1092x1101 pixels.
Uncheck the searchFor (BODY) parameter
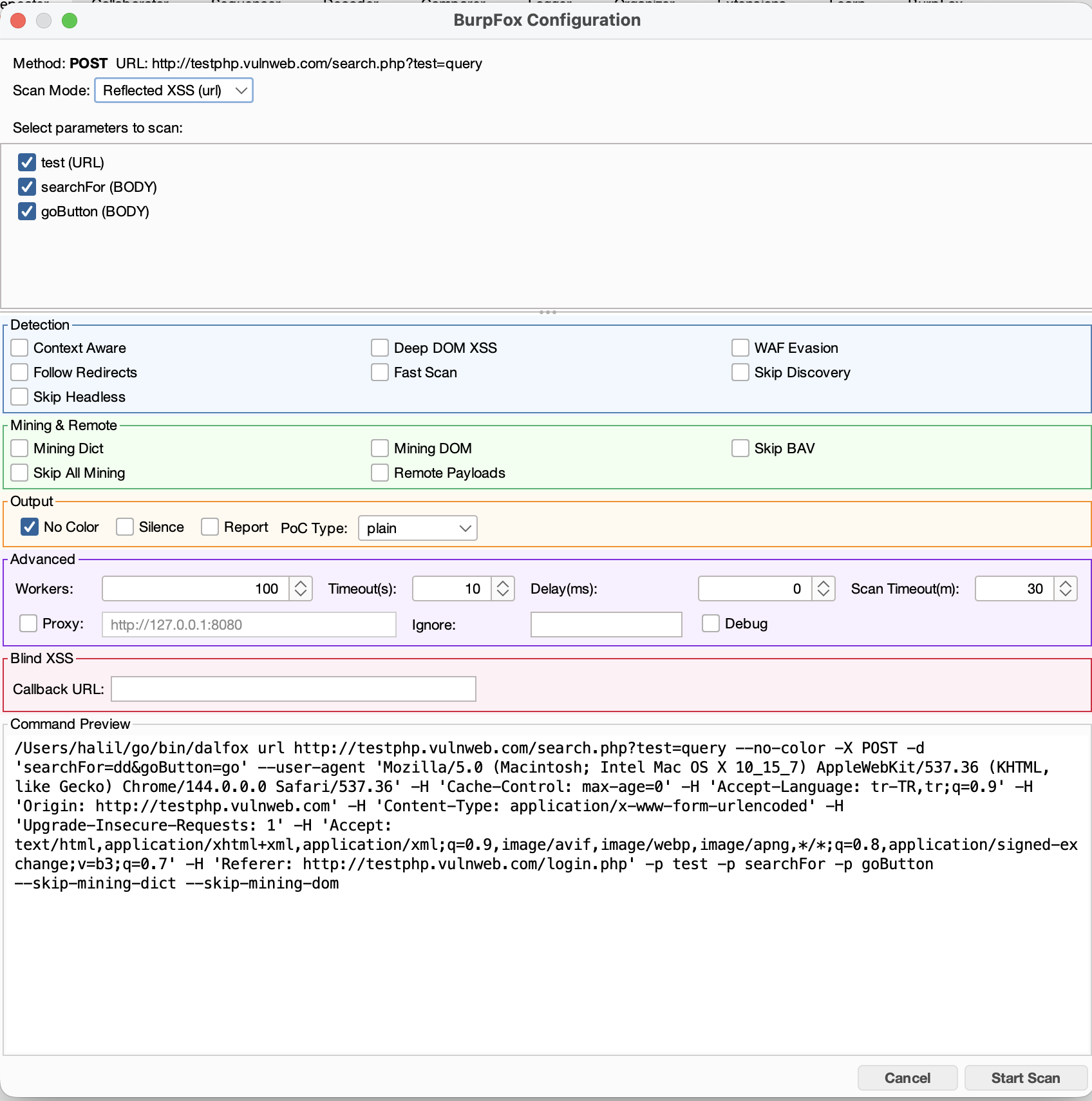26,187
